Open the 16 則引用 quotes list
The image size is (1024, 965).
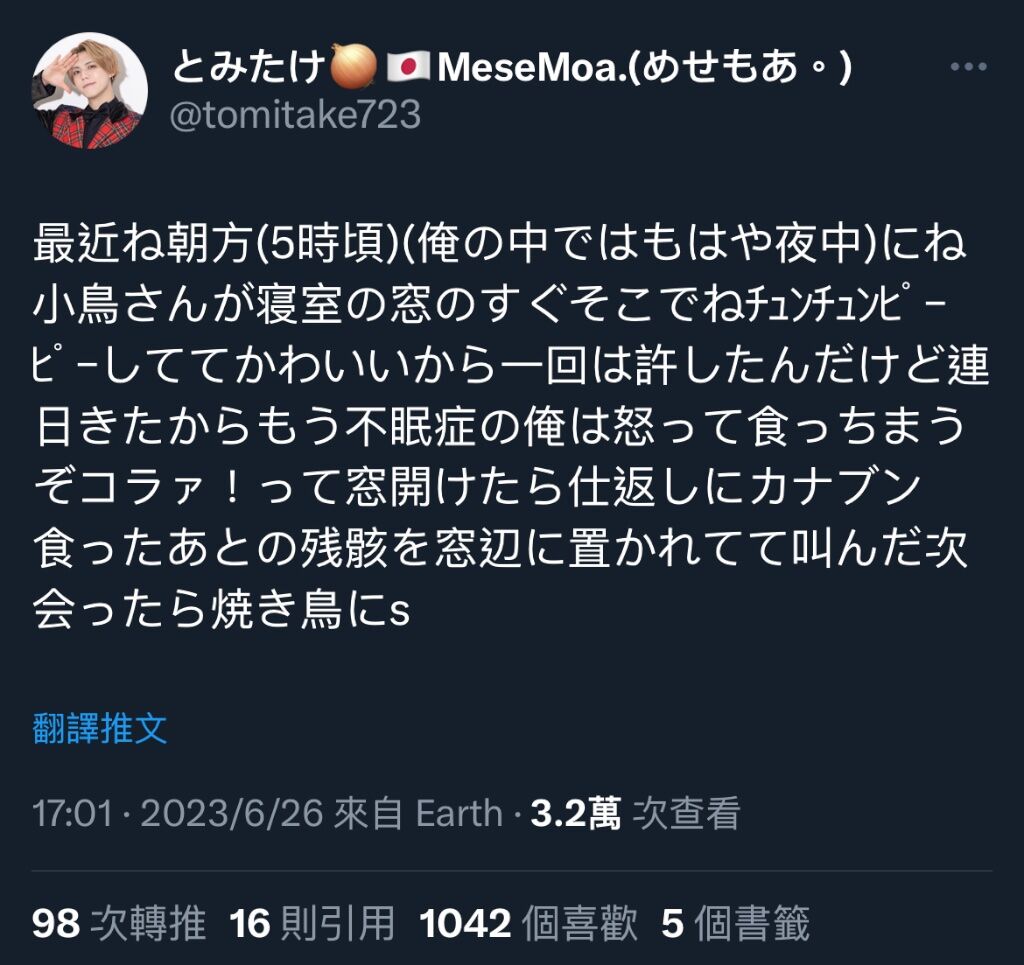tap(312, 923)
